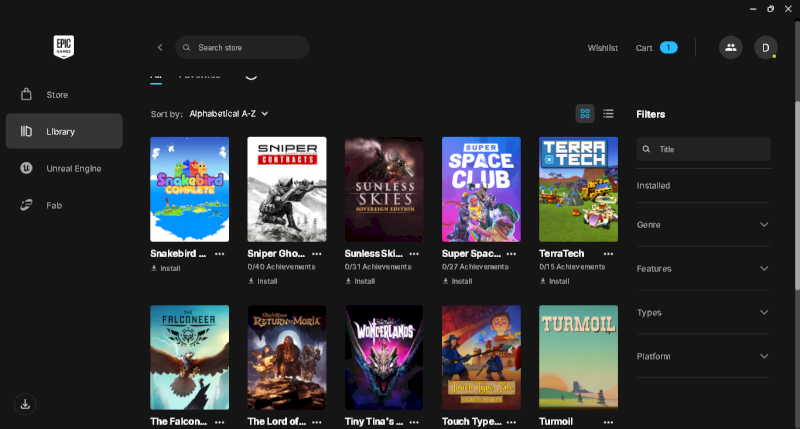Viewport: 800px width, 429px height.
Task: Open the Snakebird options (three dots)
Action: click(x=220, y=254)
